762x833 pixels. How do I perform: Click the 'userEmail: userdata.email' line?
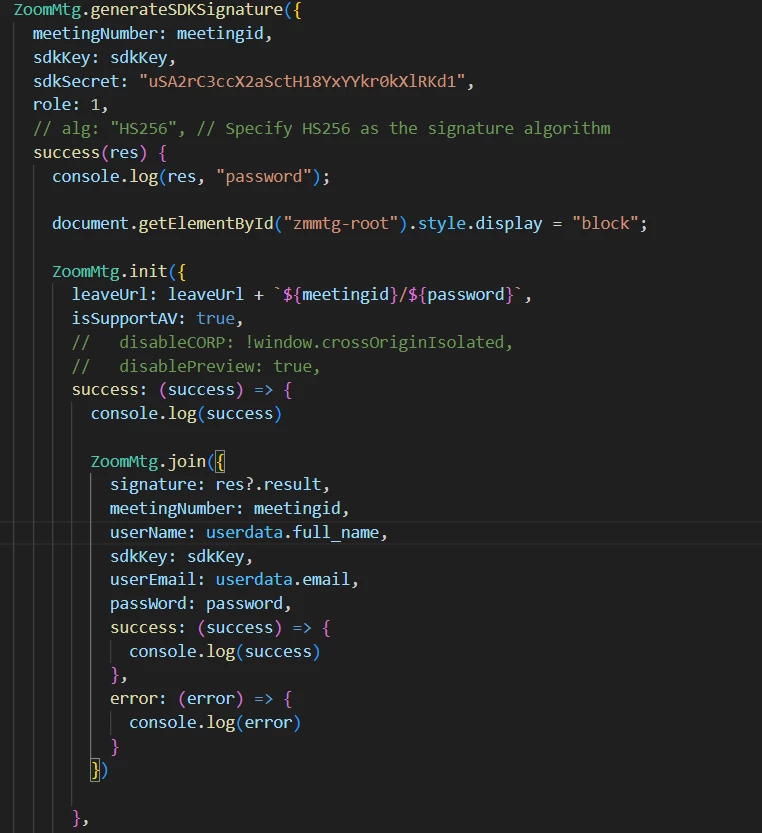coord(234,579)
